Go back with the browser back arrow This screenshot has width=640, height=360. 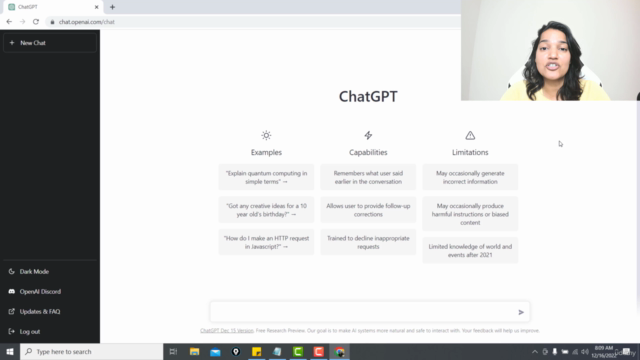(x=9, y=22)
